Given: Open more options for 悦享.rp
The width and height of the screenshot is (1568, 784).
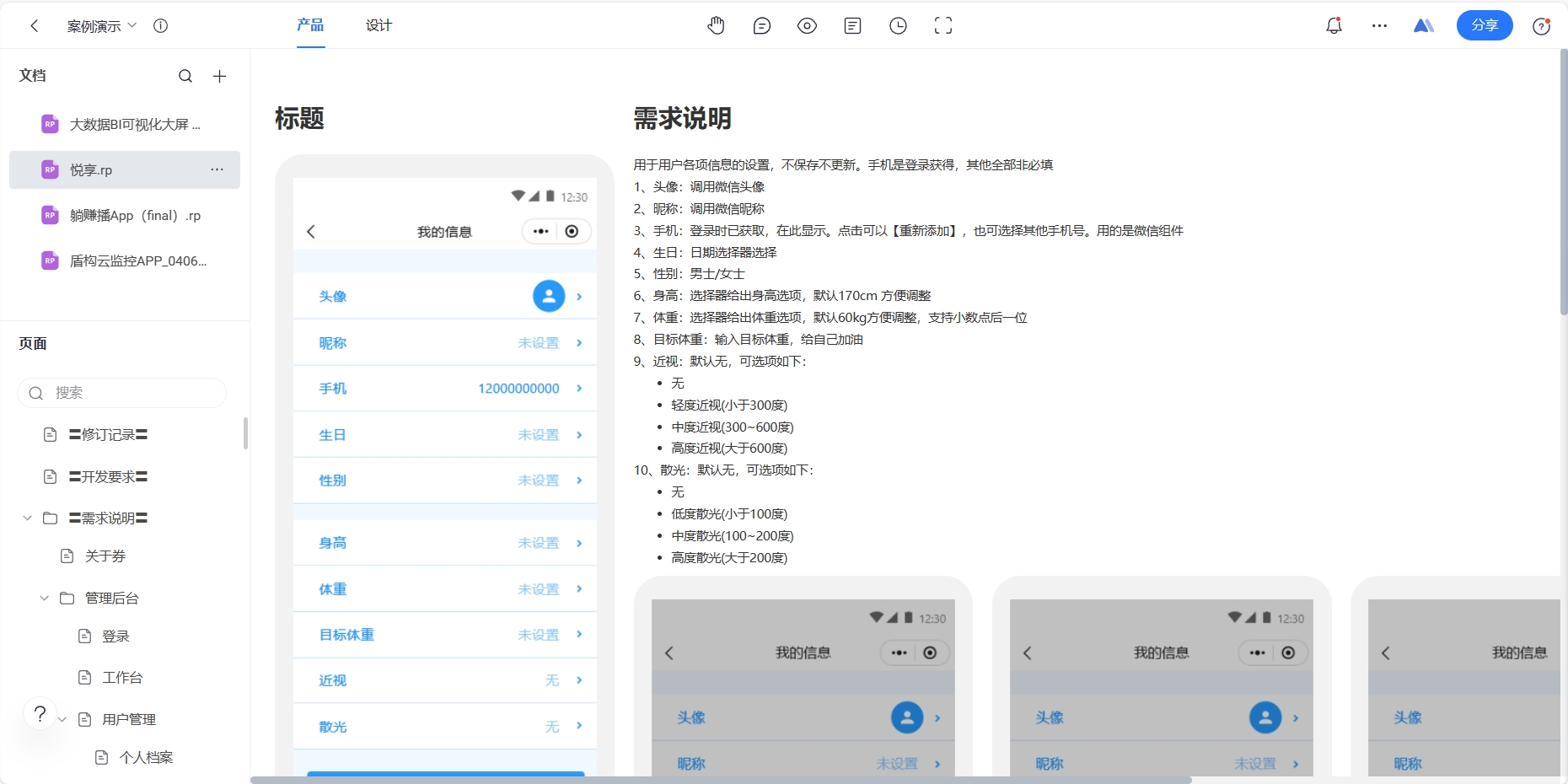Looking at the screenshot, I should pos(217,169).
